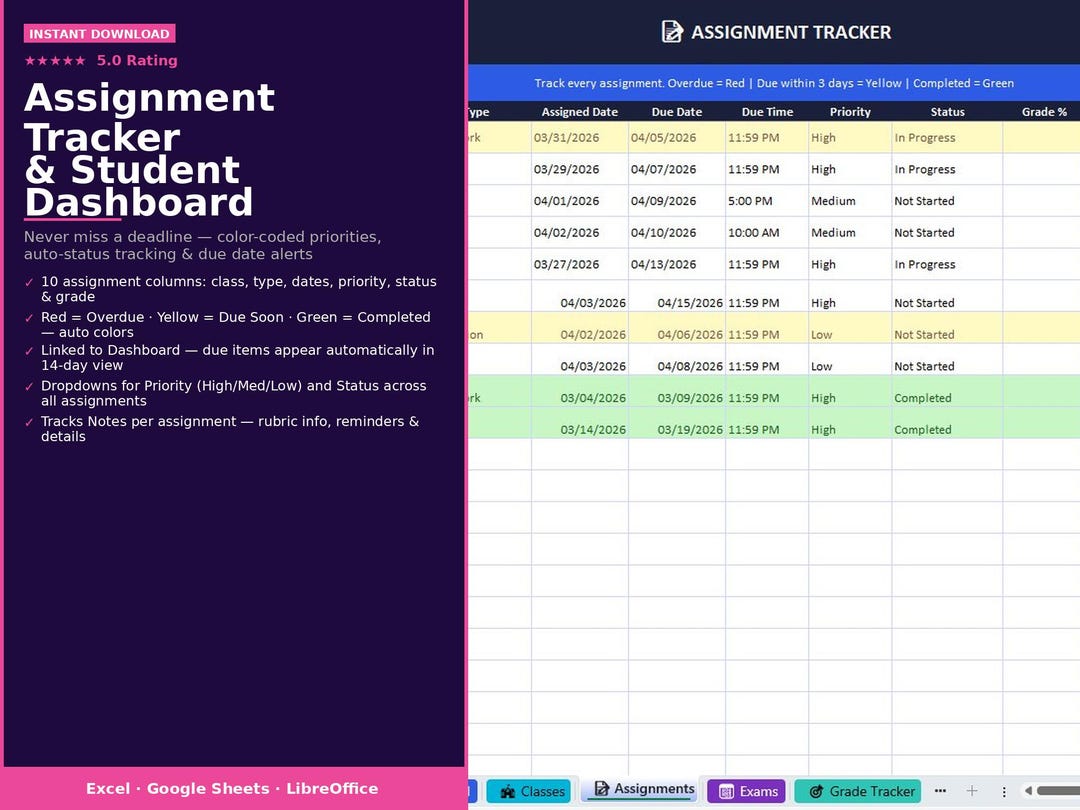Open Priority cell Low in 04/08/2026 row
This screenshot has height=810, width=1080.
point(851,360)
